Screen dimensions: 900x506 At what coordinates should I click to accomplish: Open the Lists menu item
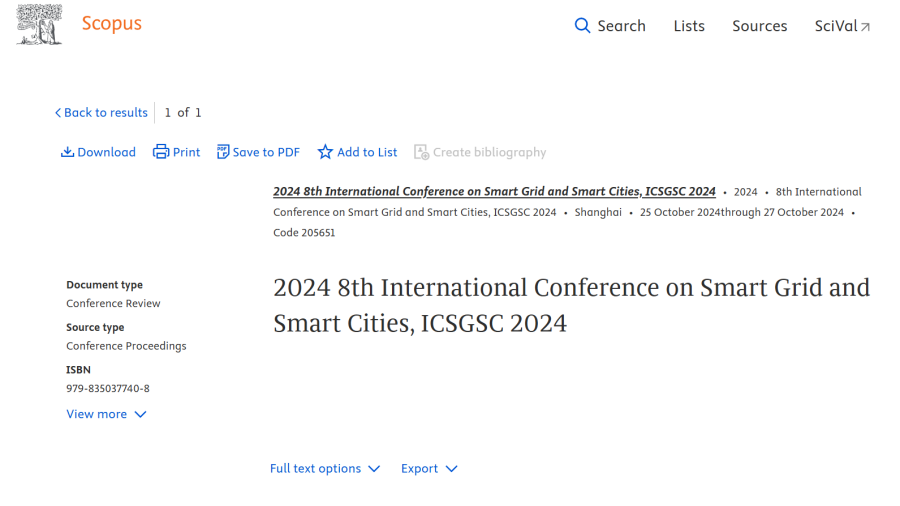click(689, 26)
